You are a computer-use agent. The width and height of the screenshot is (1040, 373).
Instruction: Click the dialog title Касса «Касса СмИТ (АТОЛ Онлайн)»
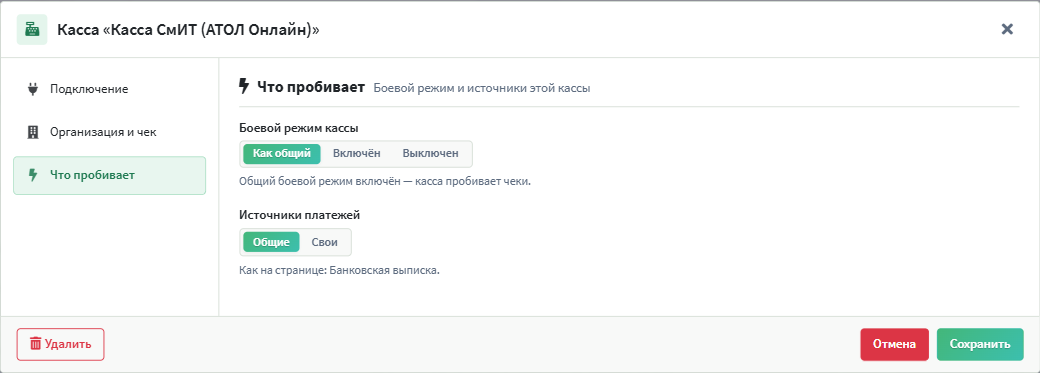(188, 29)
